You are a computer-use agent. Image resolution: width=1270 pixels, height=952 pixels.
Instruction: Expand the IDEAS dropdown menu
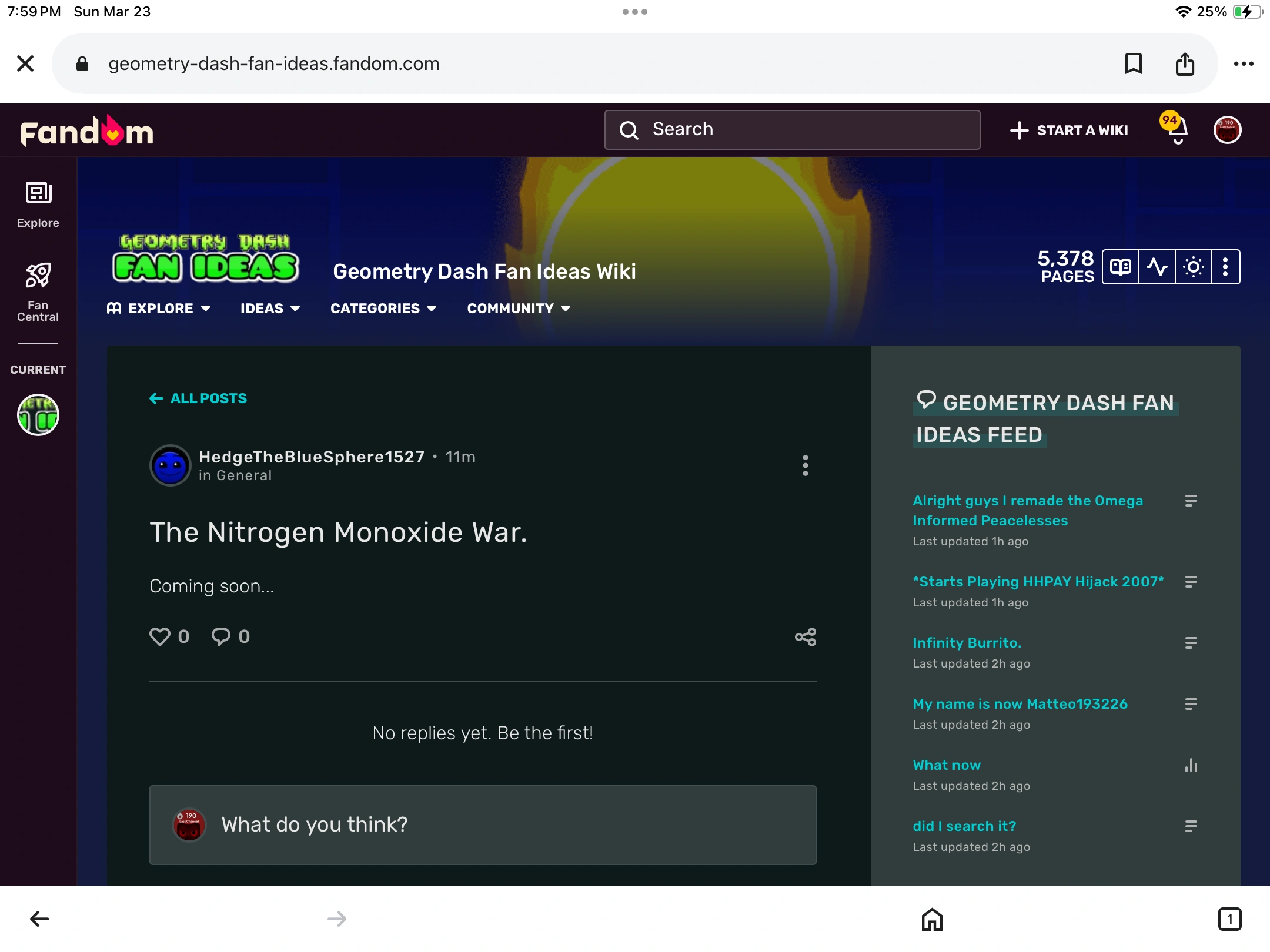pos(270,309)
